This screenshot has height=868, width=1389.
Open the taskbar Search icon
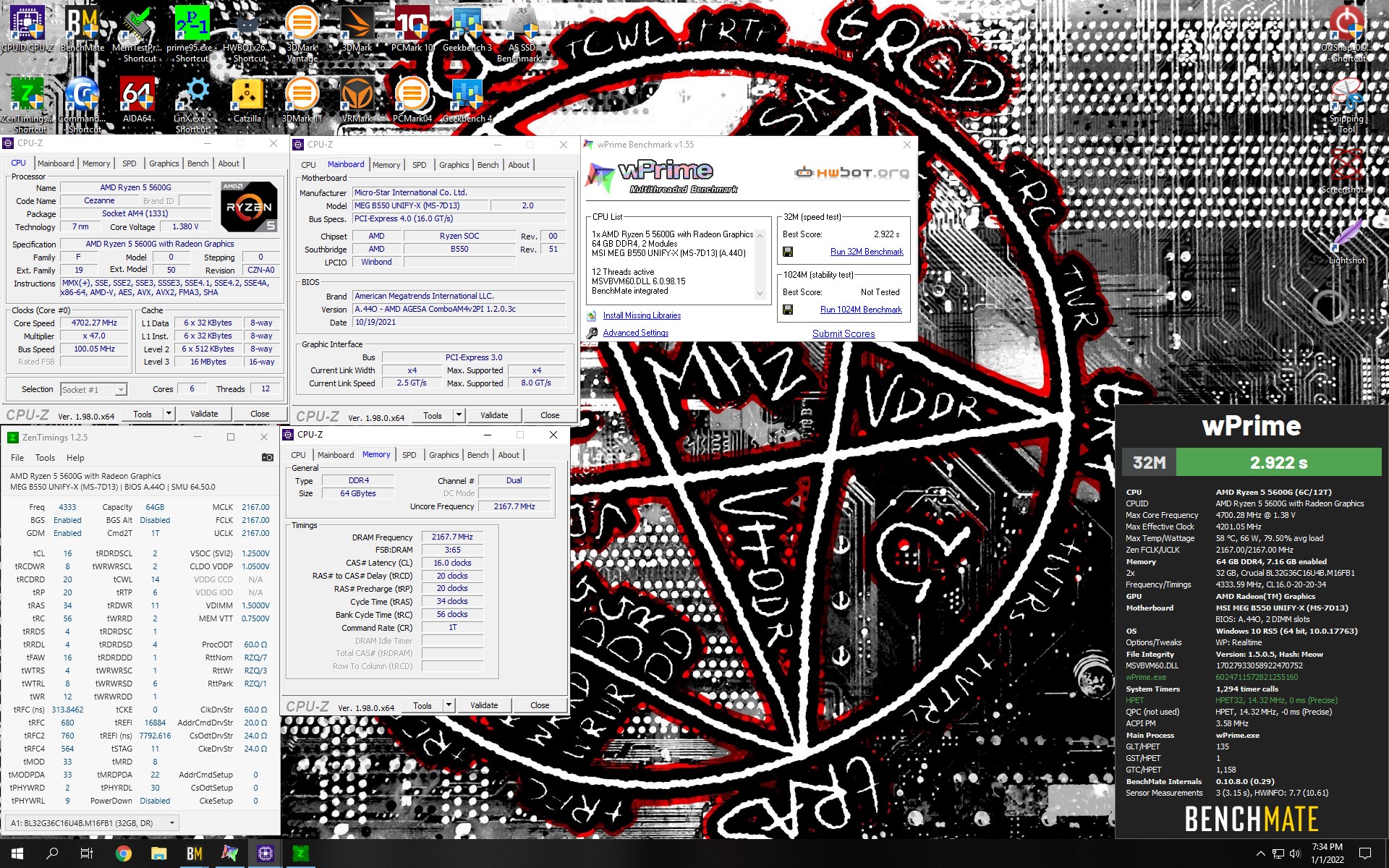[x=52, y=854]
